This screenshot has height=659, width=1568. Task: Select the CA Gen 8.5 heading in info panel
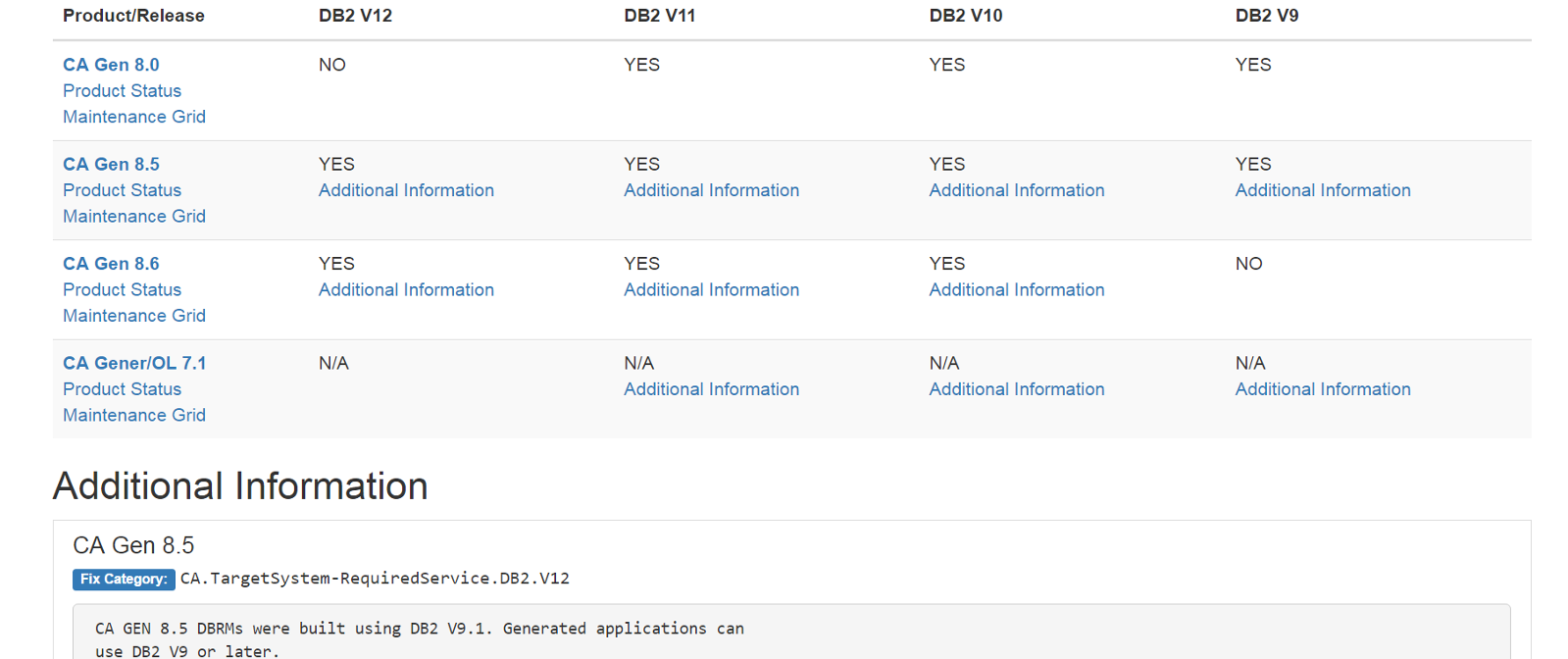tap(133, 545)
